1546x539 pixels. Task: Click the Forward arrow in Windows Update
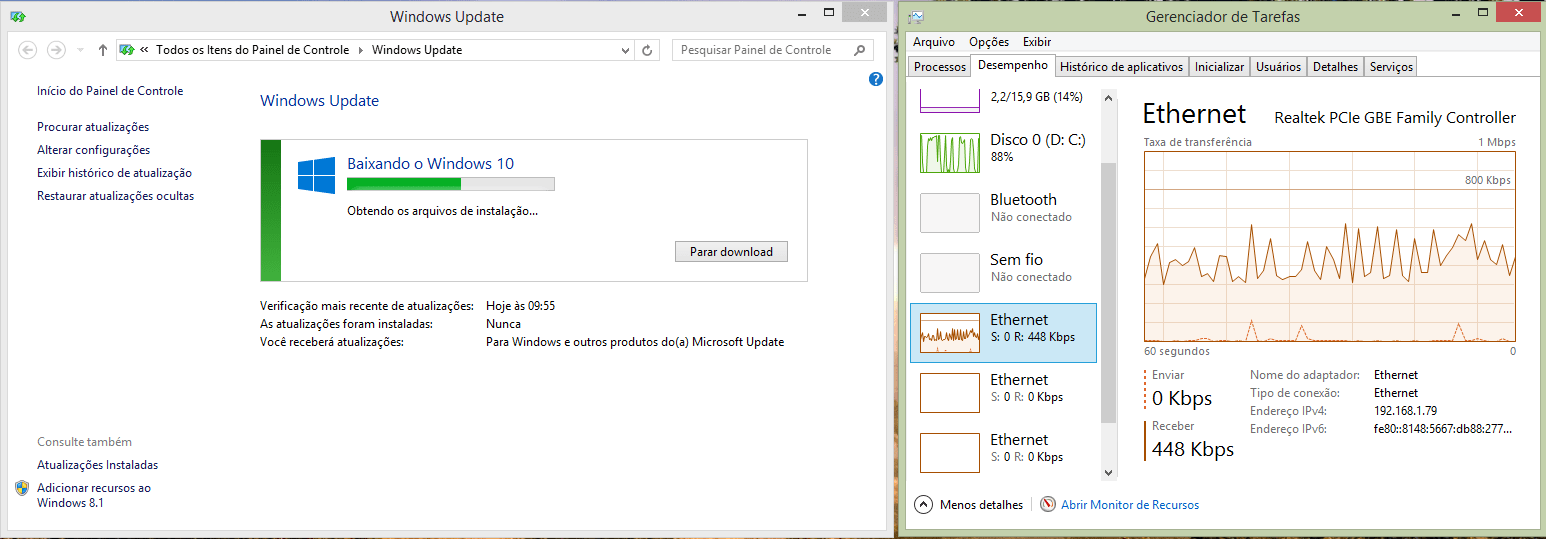(x=56, y=50)
